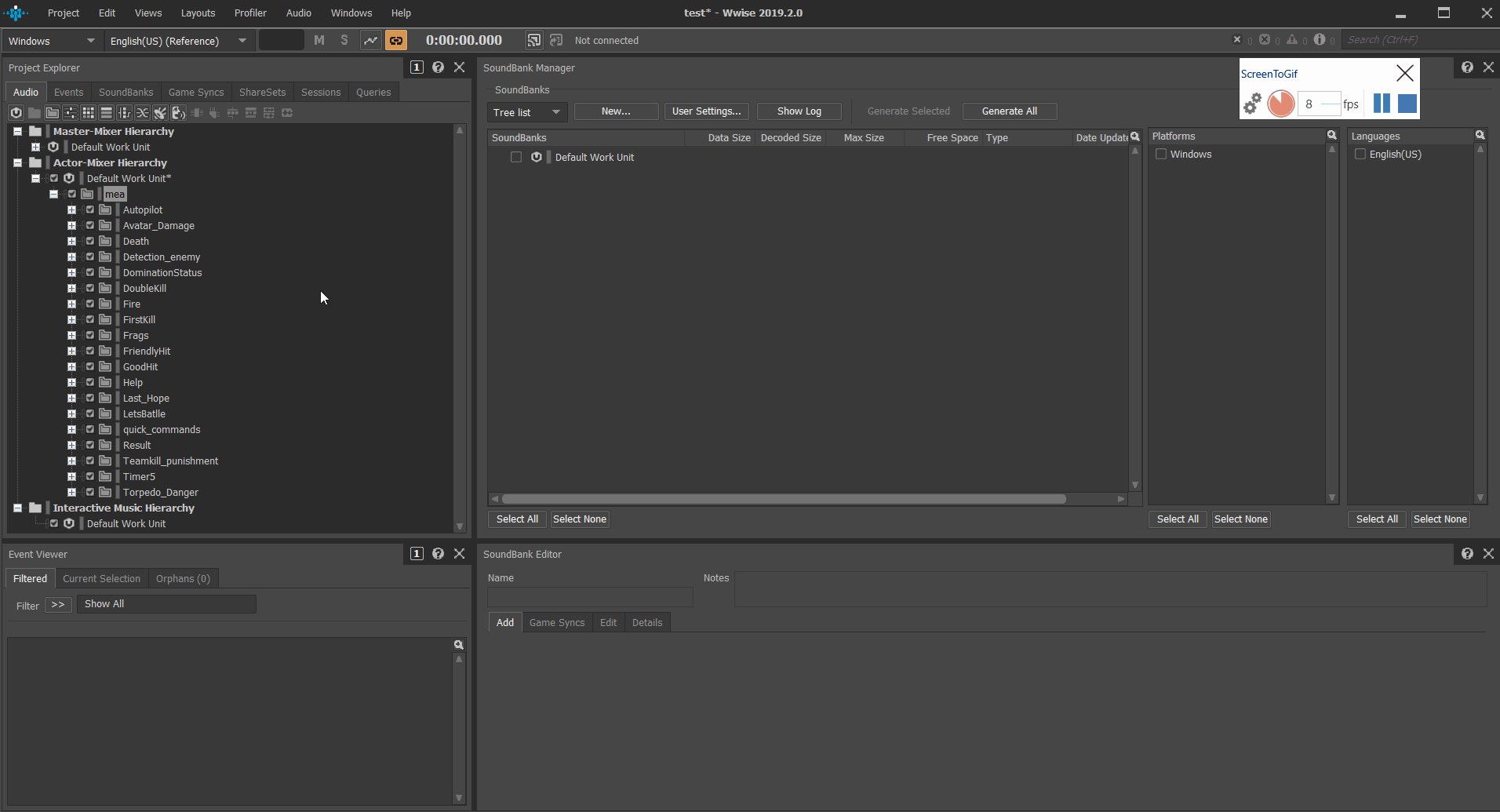Expand the DominationStatus folder
The width and height of the screenshot is (1500, 812).
click(x=71, y=272)
